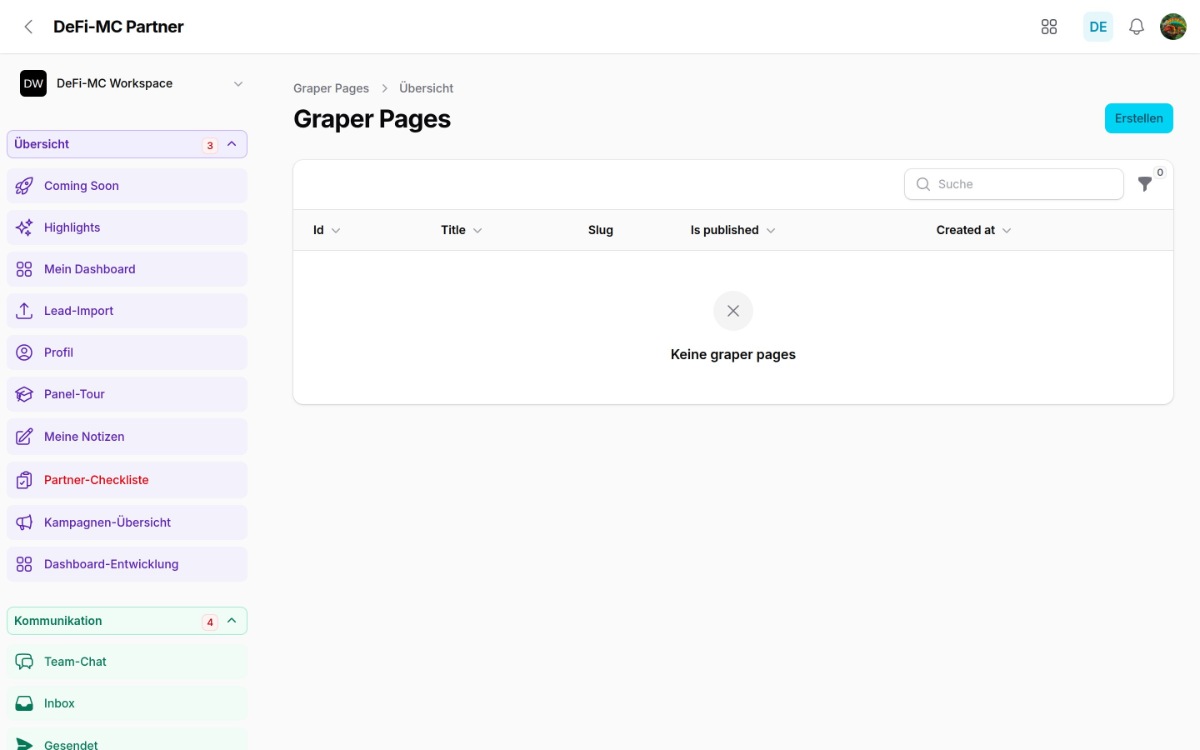1200x750 pixels.
Task: Click the Übersicht breadcrumb
Action: tap(426, 88)
